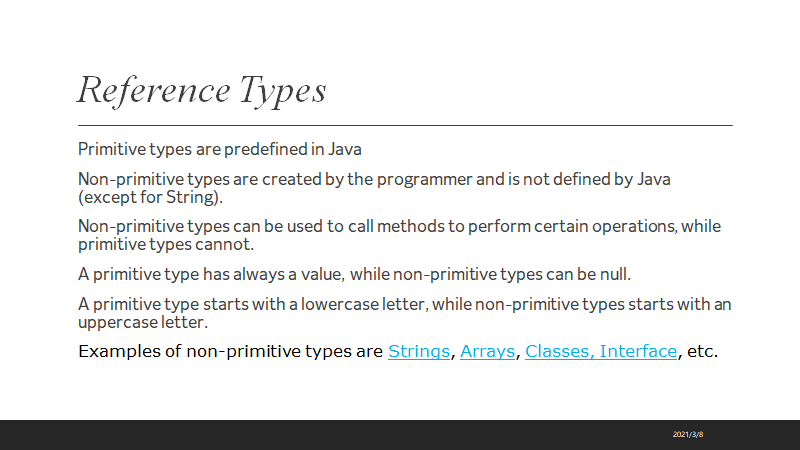
Task: Click the line about calling methods to perform operations
Action: tap(399, 226)
